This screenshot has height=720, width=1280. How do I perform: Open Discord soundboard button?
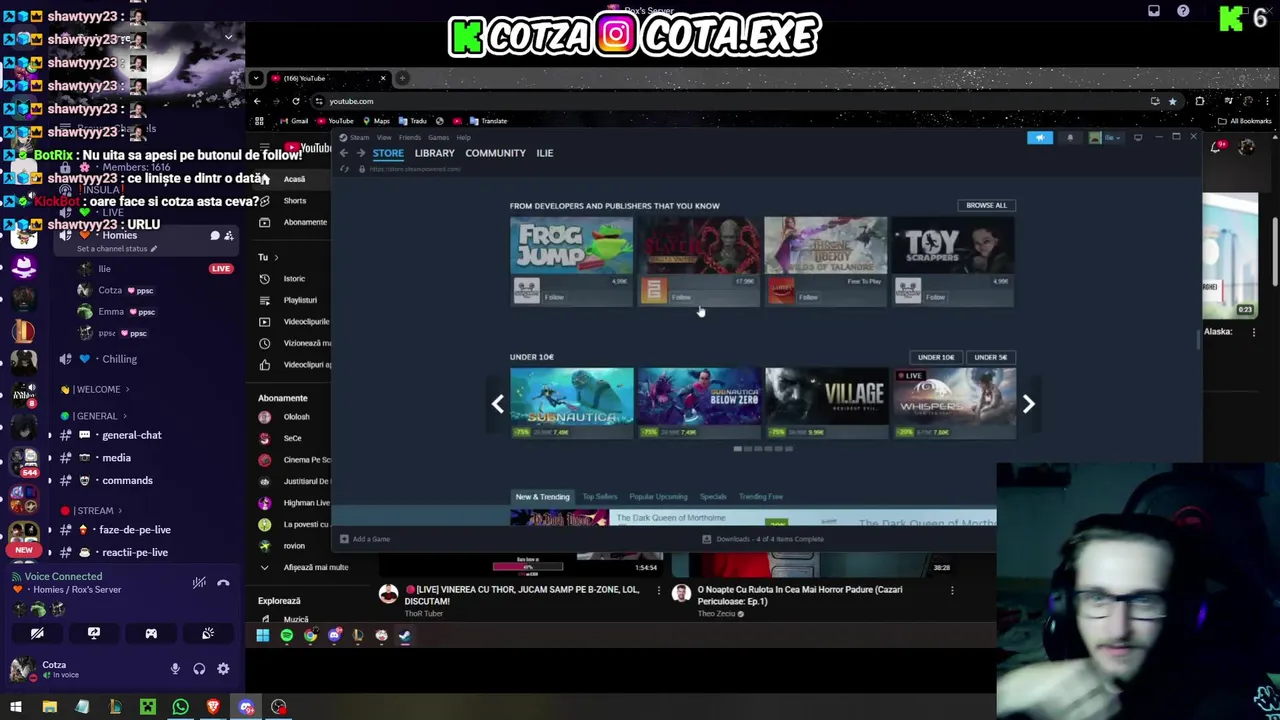click(x=208, y=633)
